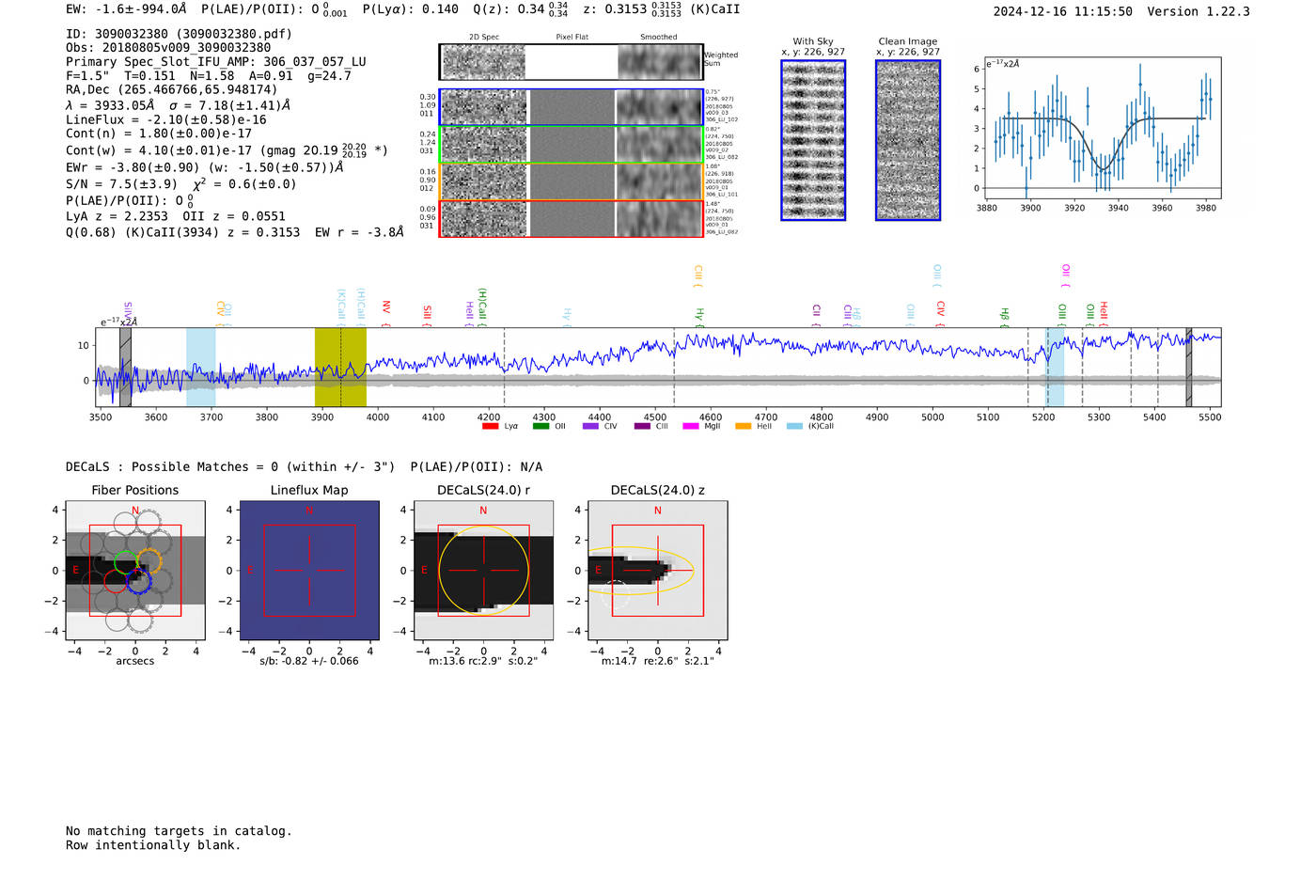Click the light blue (K)CaII legend swatch
1316x896 pixels.
tap(794, 426)
